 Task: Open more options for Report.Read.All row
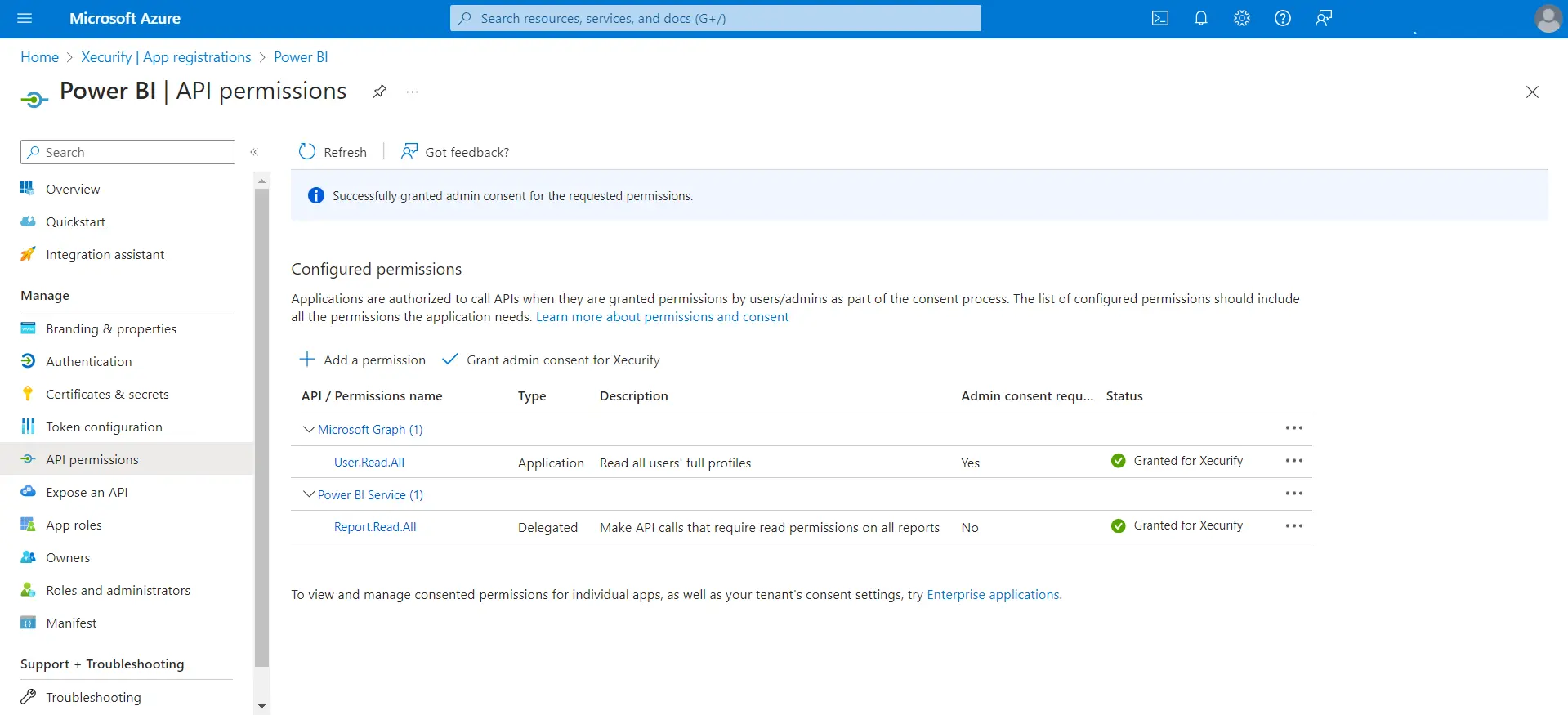pos(1294,526)
